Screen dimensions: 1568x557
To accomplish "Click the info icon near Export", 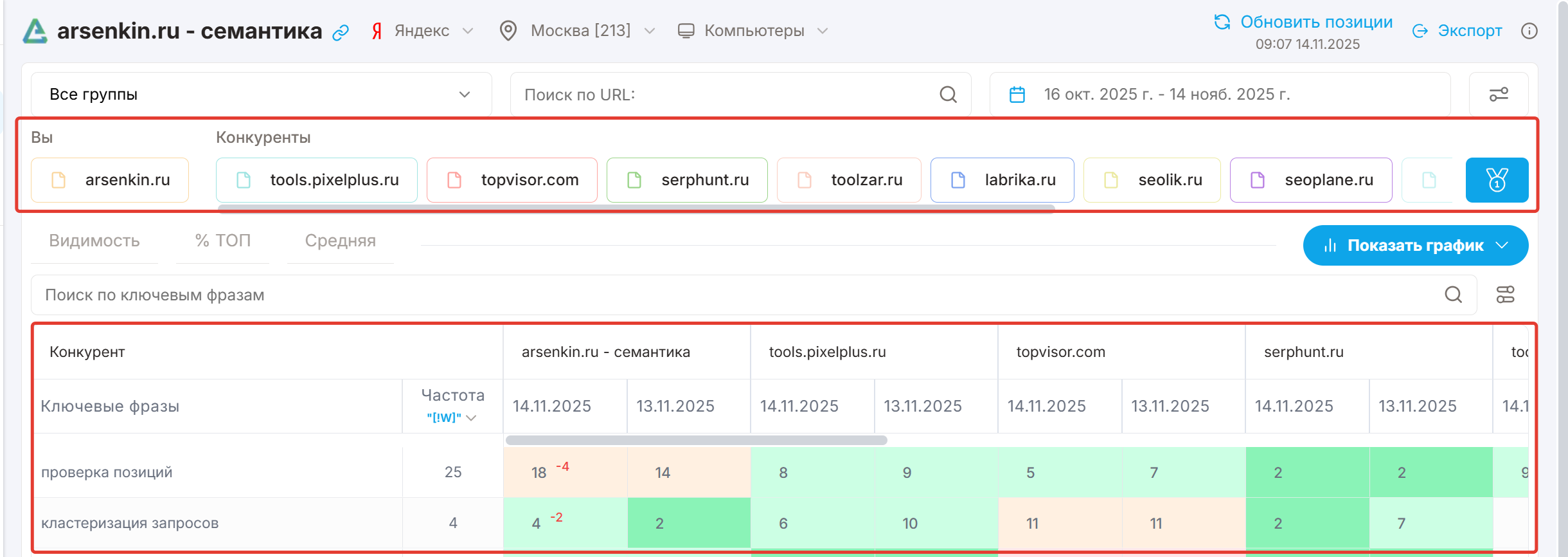I will 1529,31.
